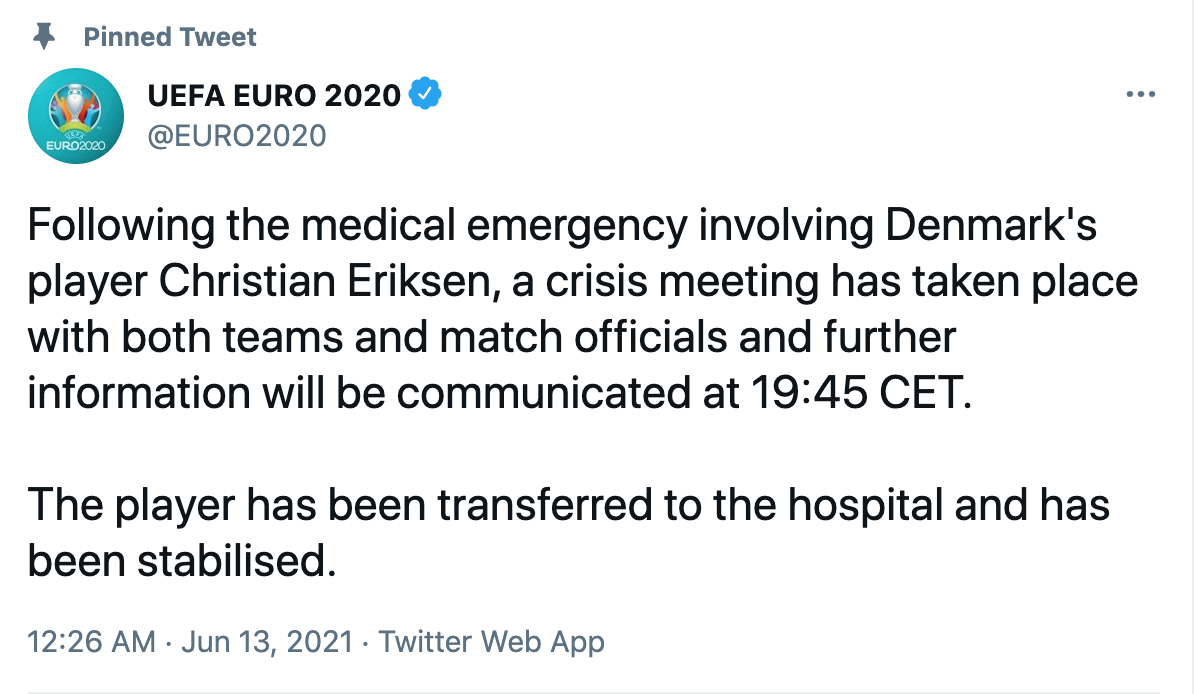The width and height of the screenshot is (1194, 694).
Task: Click the pin icon above the tweet
Action: (44, 37)
